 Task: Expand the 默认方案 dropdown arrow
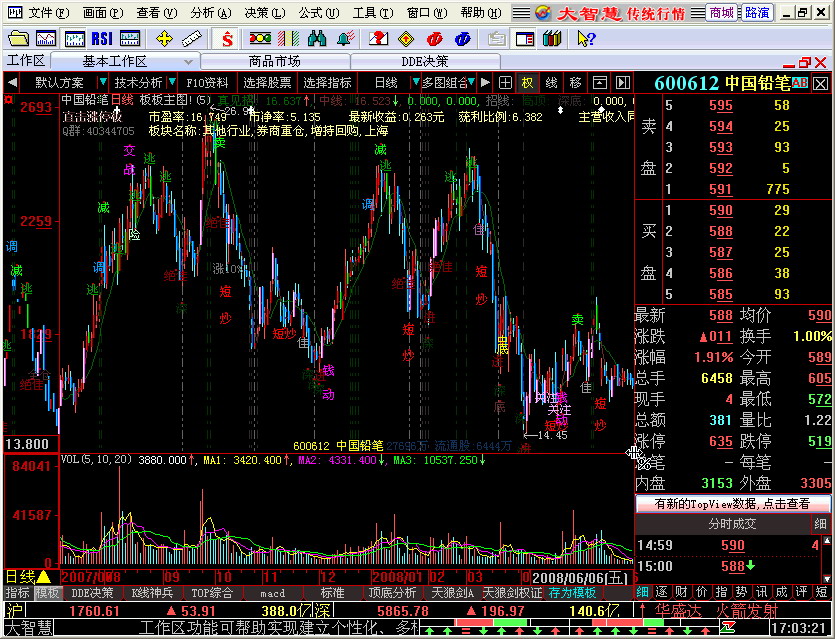(x=102, y=83)
